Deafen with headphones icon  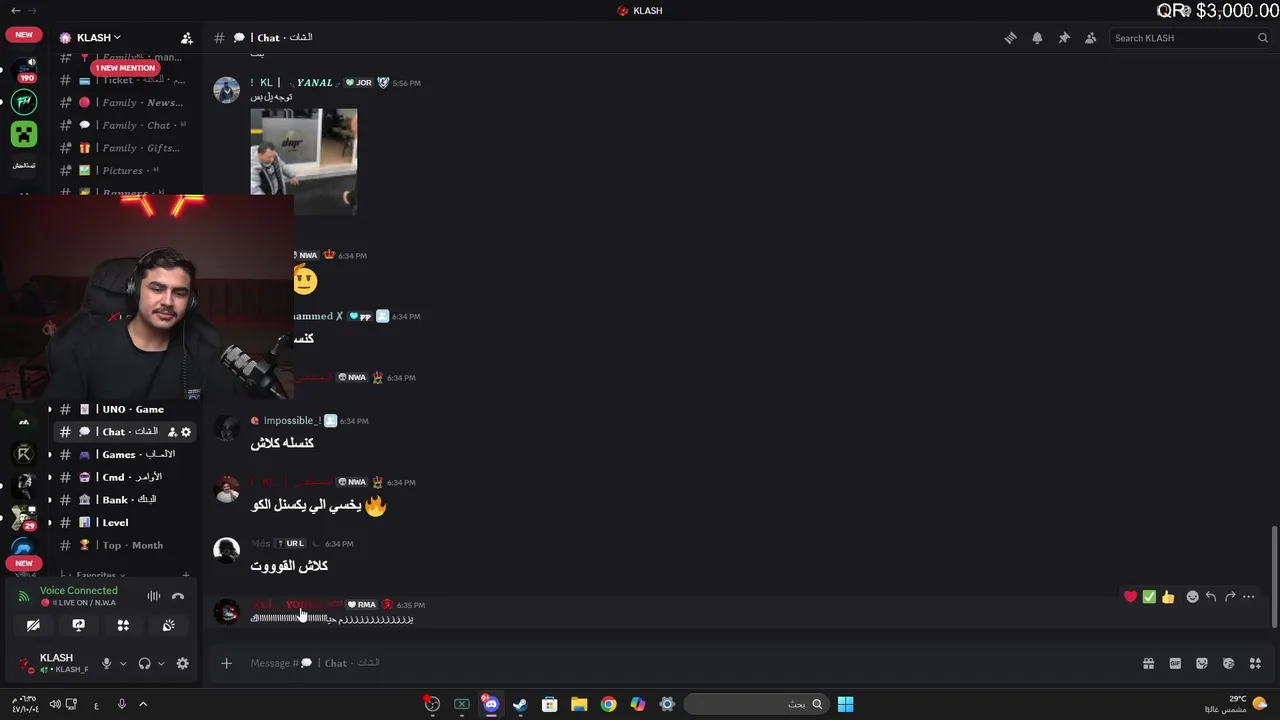tap(145, 663)
